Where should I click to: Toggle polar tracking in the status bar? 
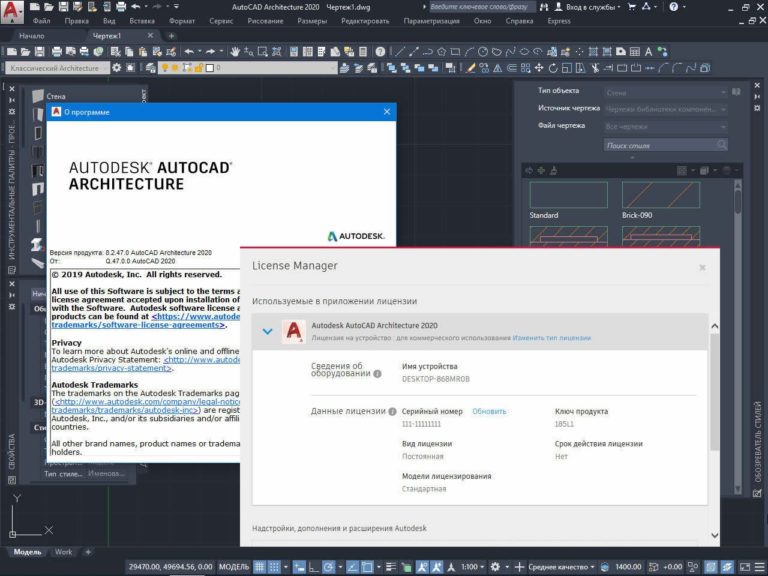click(329, 567)
